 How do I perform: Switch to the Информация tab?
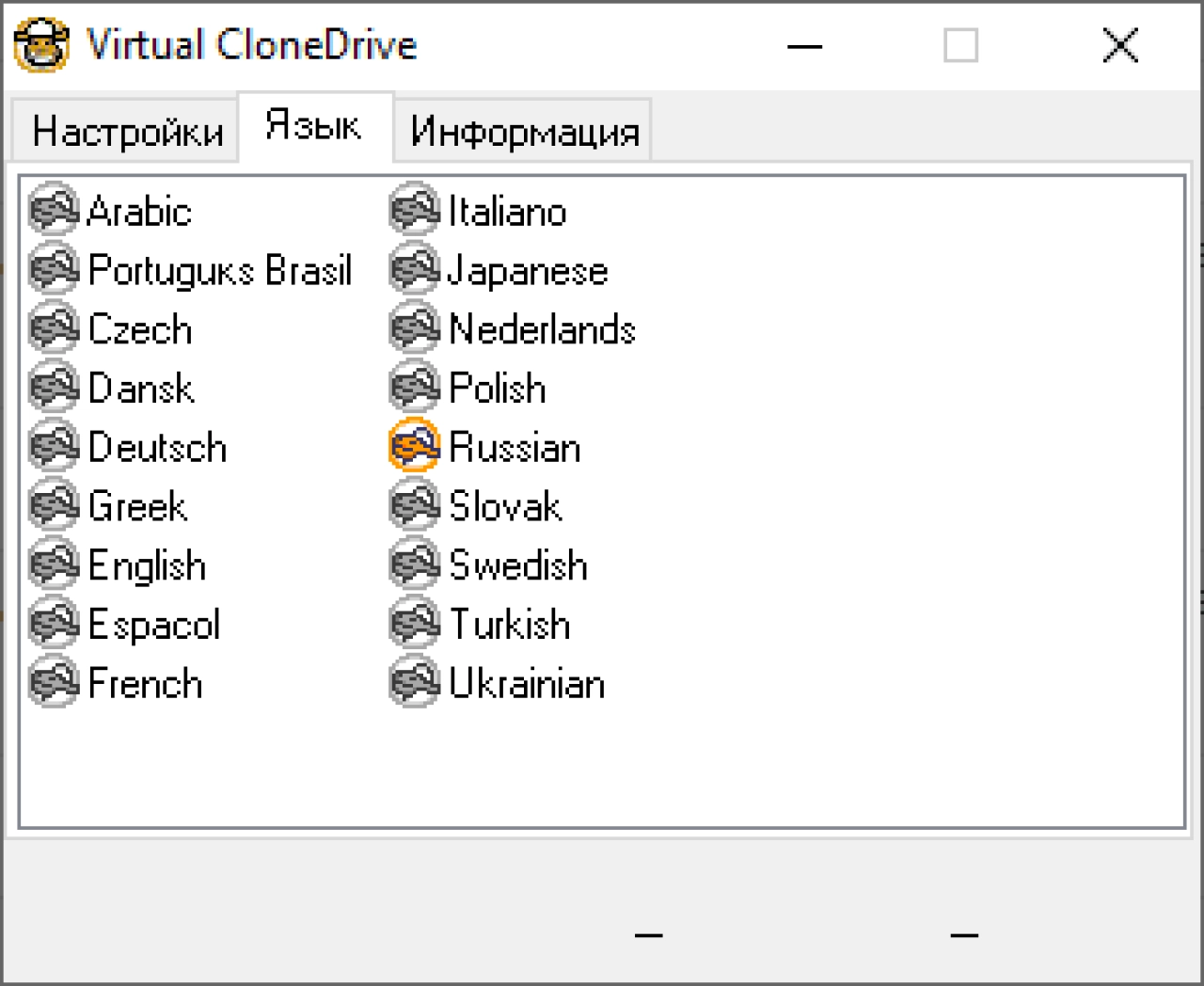(524, 131)
